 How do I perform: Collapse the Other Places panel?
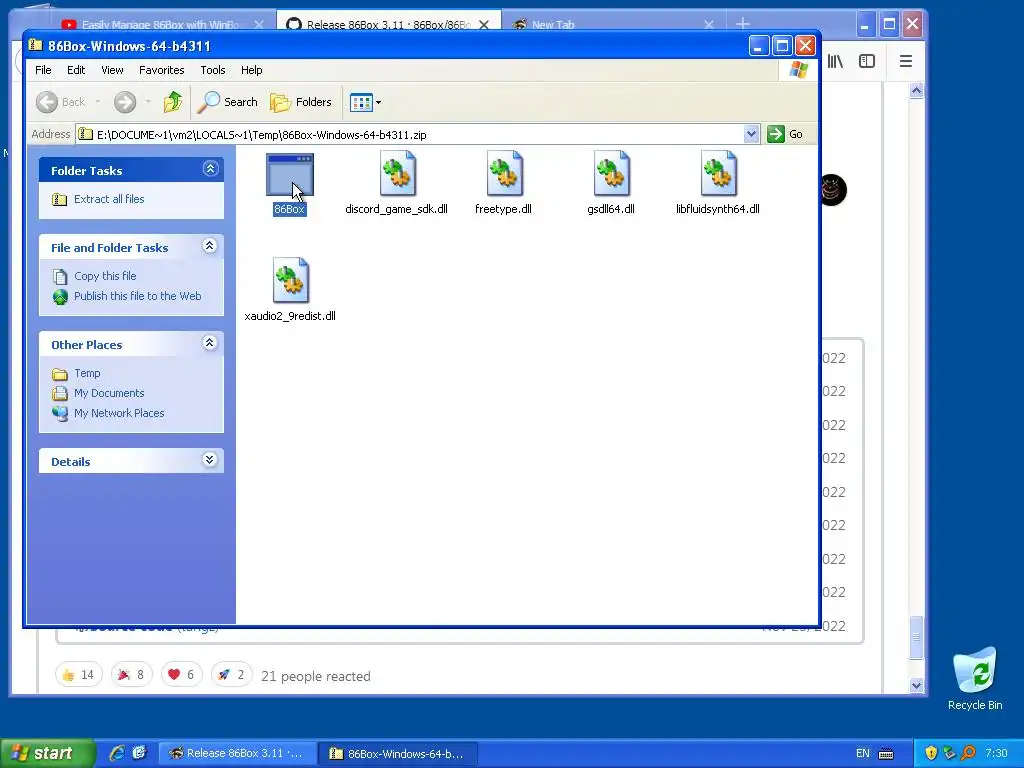(x=210, y=343)
